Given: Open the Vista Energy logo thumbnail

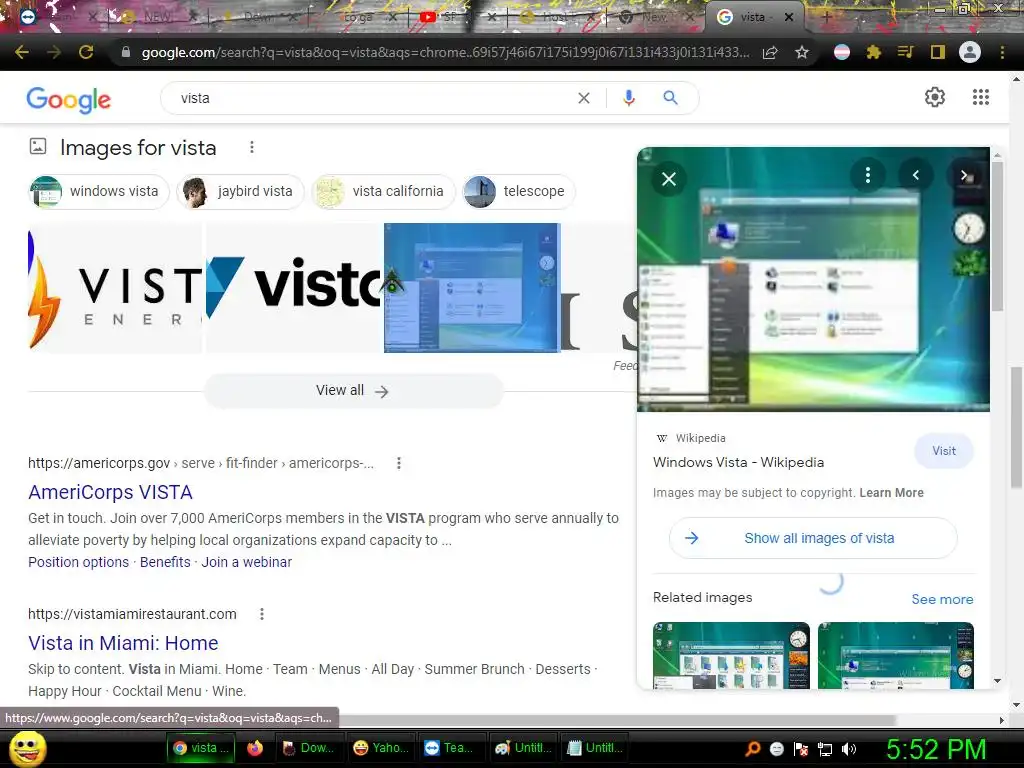Looking at the screenshot, I should (115, 288).
